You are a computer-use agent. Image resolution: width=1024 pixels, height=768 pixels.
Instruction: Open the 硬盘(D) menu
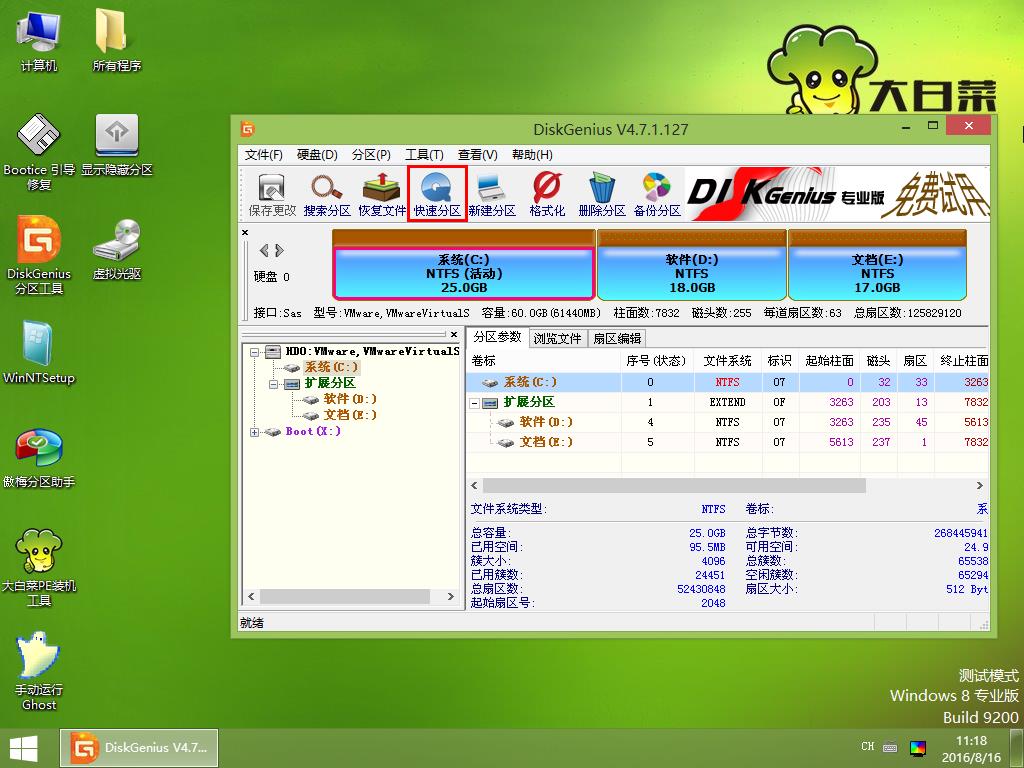click(316, 155)
